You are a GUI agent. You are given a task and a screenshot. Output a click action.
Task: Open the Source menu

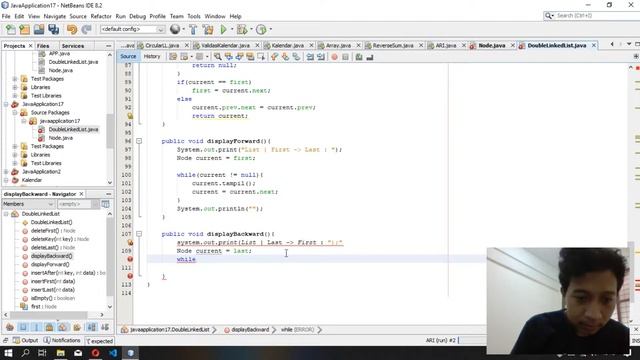[x=78, y=16]
